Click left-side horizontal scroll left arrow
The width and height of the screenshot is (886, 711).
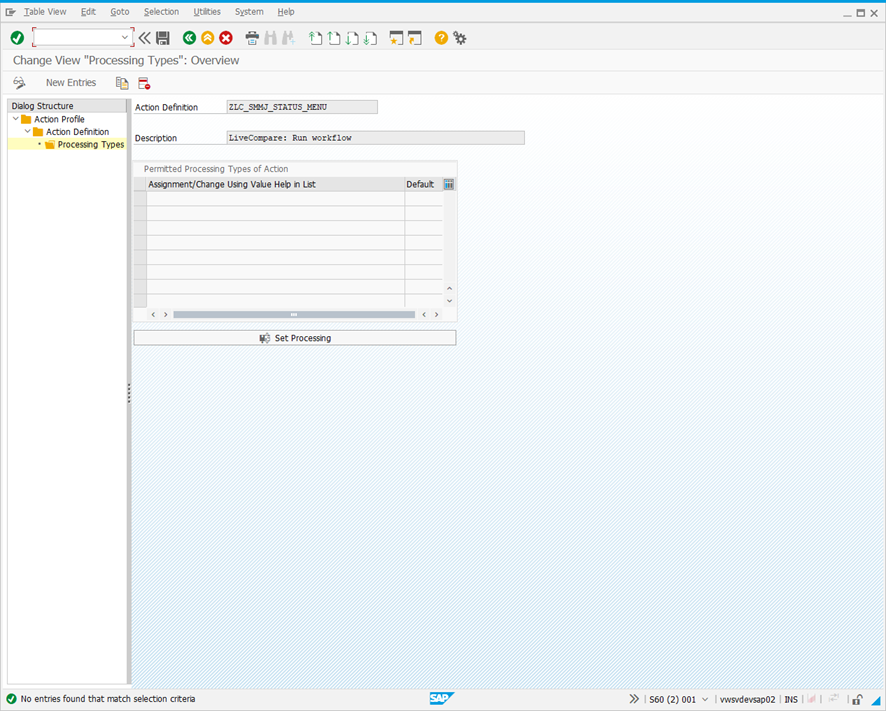(x=153, y=314)
